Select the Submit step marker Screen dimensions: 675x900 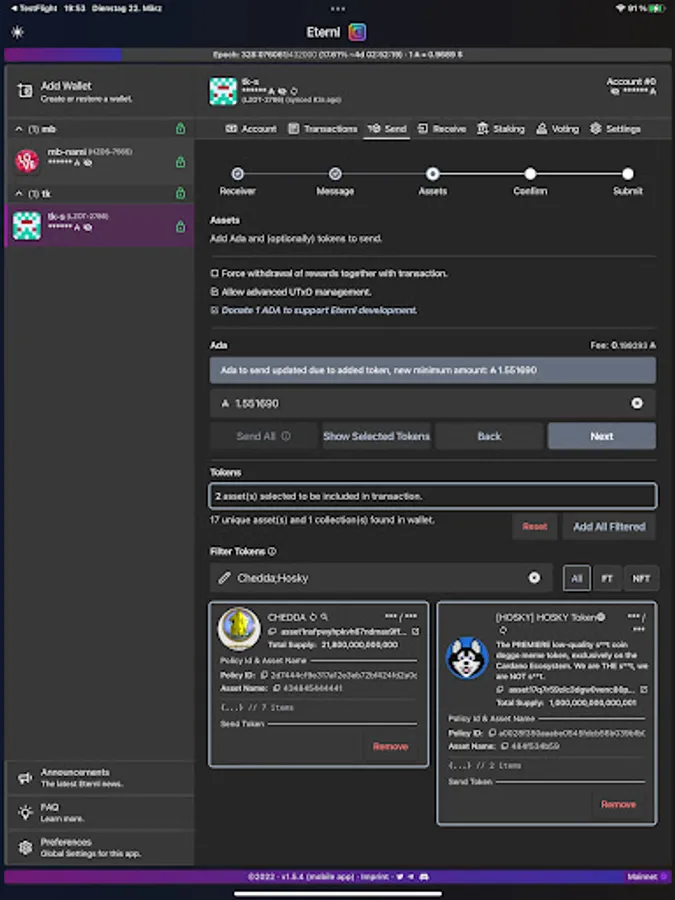(628, 173)
